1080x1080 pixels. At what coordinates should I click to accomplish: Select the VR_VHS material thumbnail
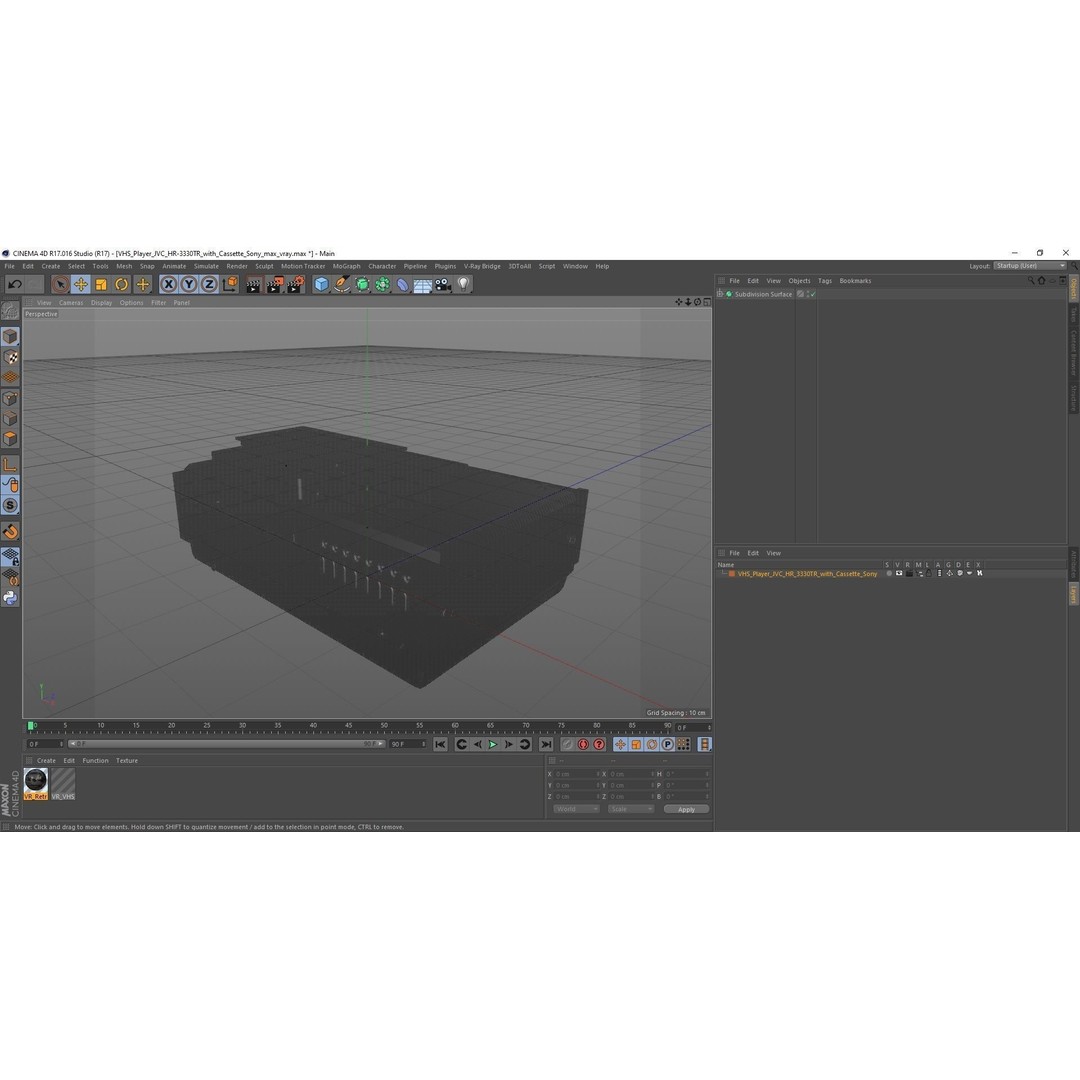(63, 784)
